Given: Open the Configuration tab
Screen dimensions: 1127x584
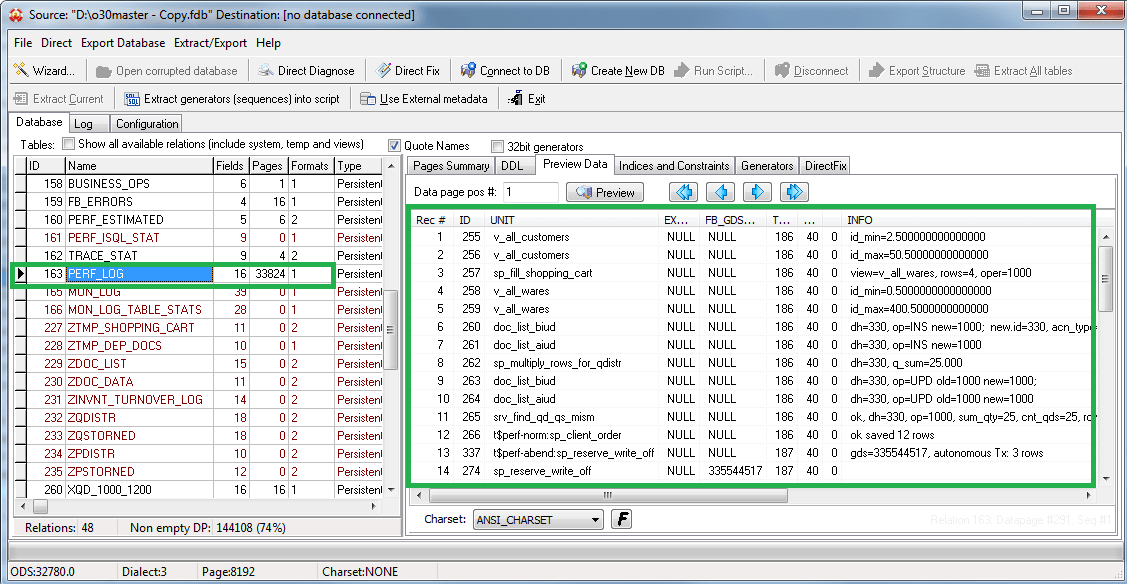Looking at the screenshot, I should pos(146,123).
